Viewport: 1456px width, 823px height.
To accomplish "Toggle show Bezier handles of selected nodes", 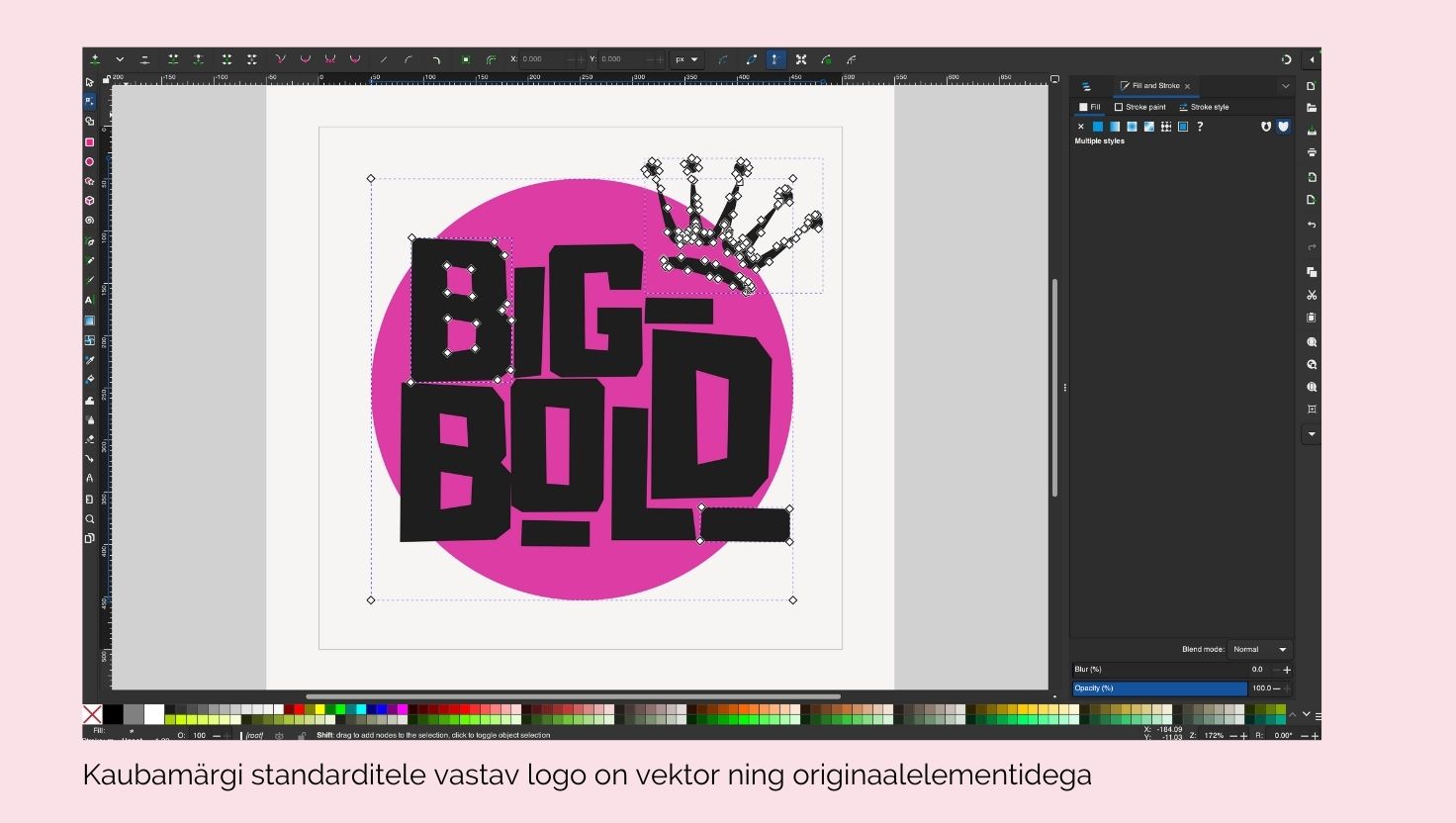I will (x=776, y=59).
